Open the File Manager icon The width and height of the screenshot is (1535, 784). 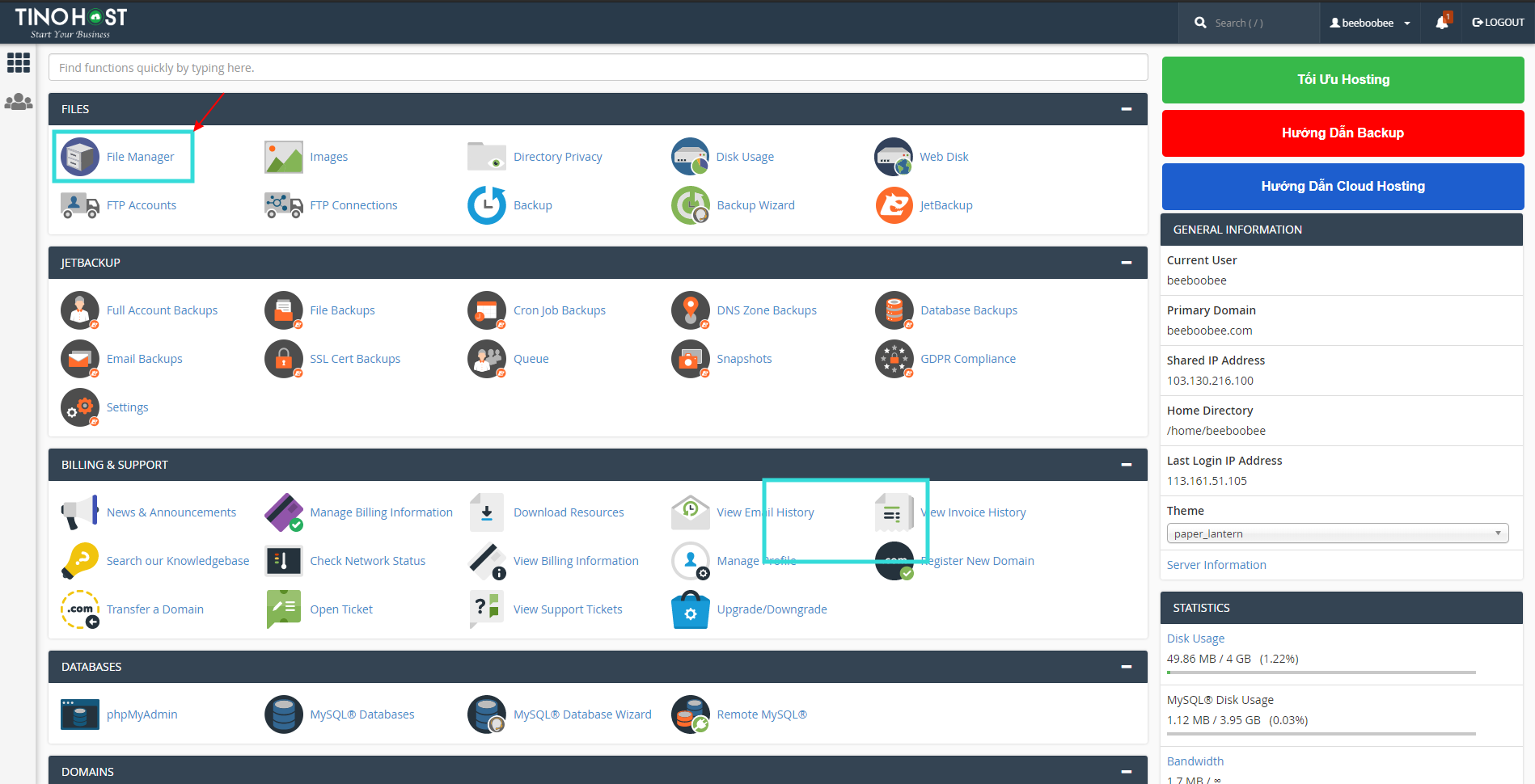[80, 157]
